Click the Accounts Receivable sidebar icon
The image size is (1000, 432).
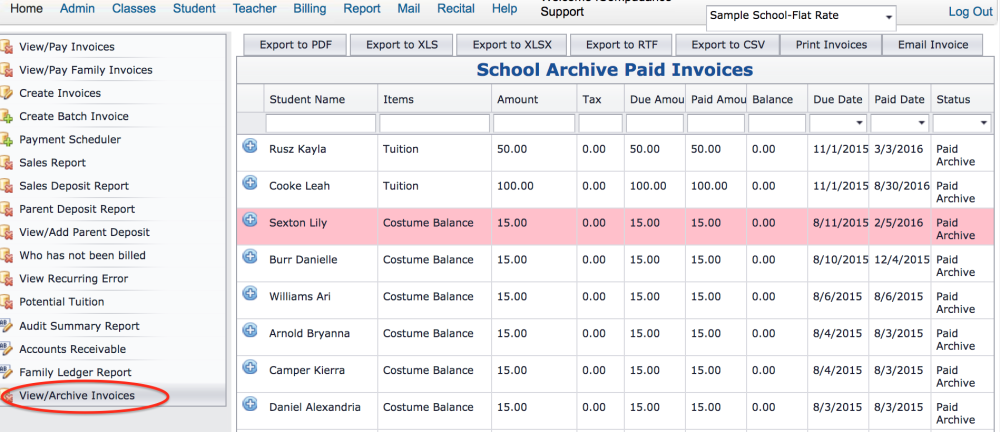tap(6, 349)
